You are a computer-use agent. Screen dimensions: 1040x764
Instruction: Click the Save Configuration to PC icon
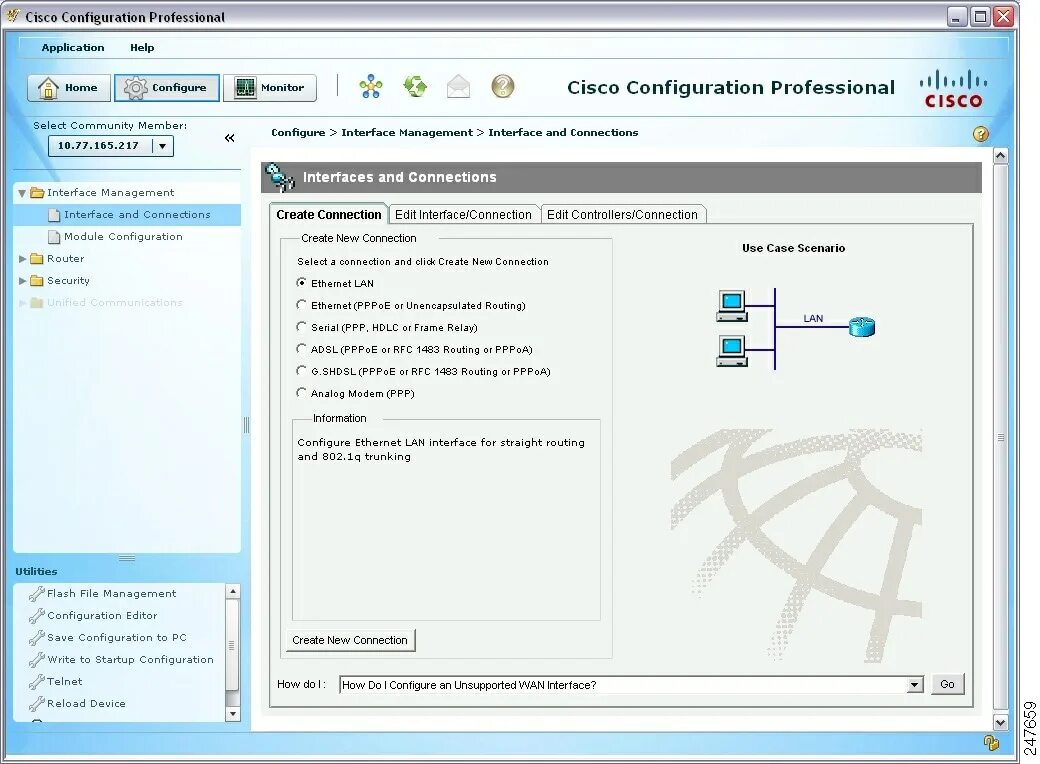(36, 637)
